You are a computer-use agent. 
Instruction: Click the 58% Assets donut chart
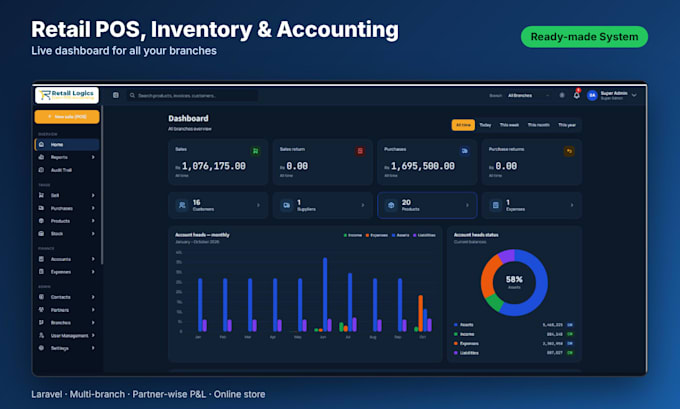pyautogui.click(x=514, y=282)
